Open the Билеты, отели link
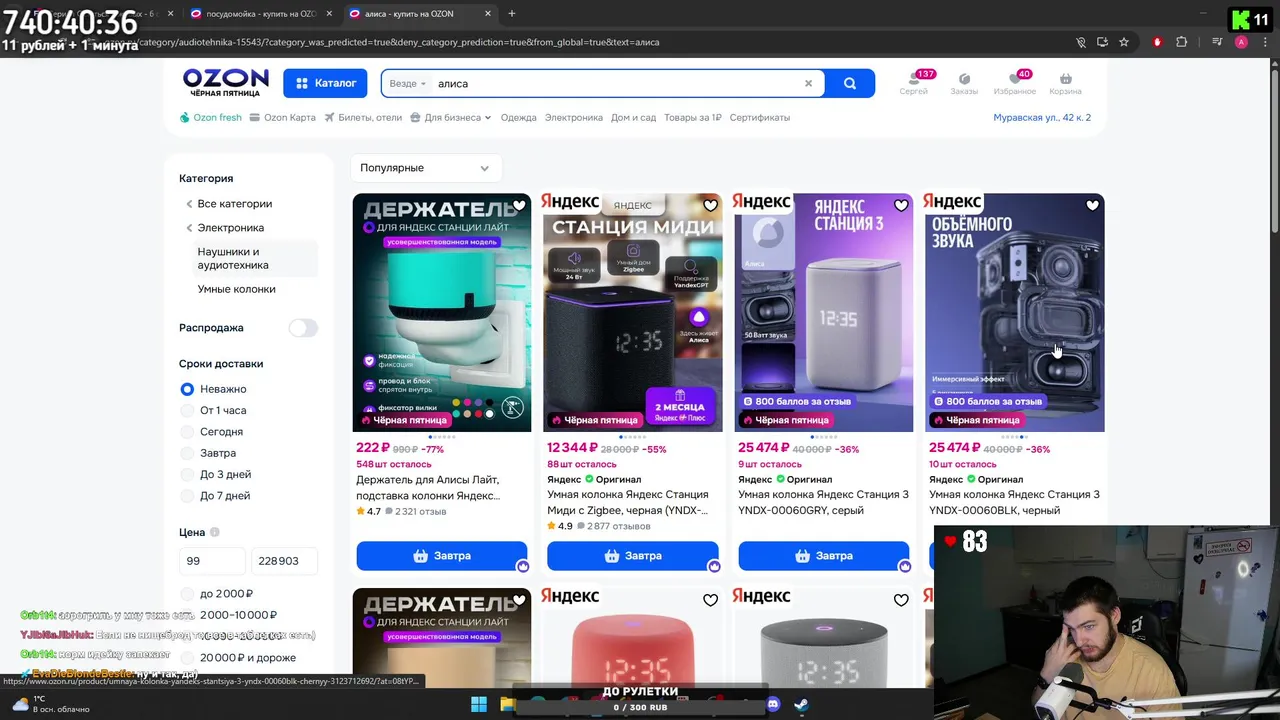Viewport: 1280px width, 720px height. tap(363, 118)
